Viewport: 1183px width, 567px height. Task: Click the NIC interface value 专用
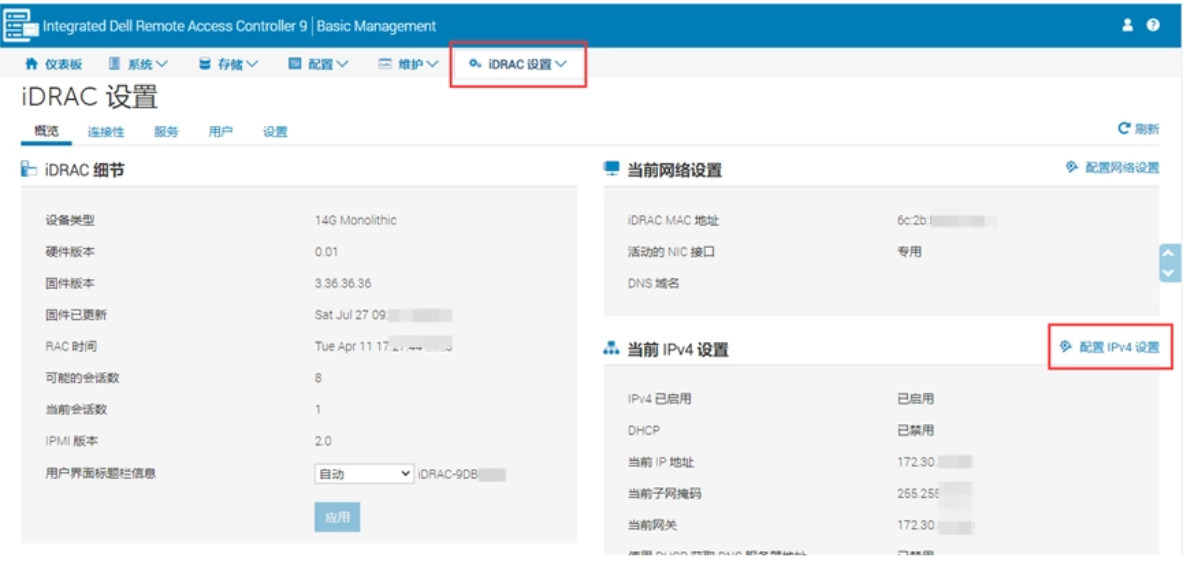click(909, 252)
